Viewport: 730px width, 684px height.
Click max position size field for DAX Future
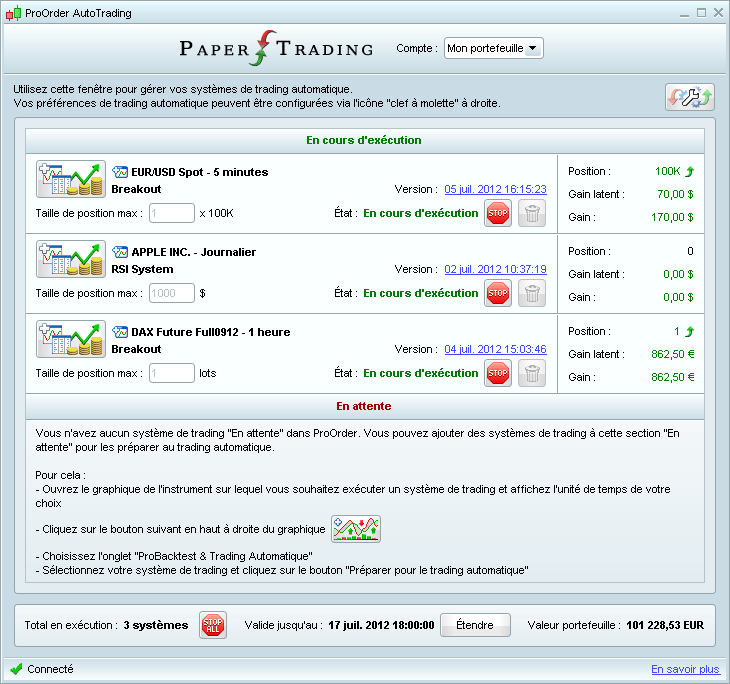pyautogui.click(x=171, y=373)
